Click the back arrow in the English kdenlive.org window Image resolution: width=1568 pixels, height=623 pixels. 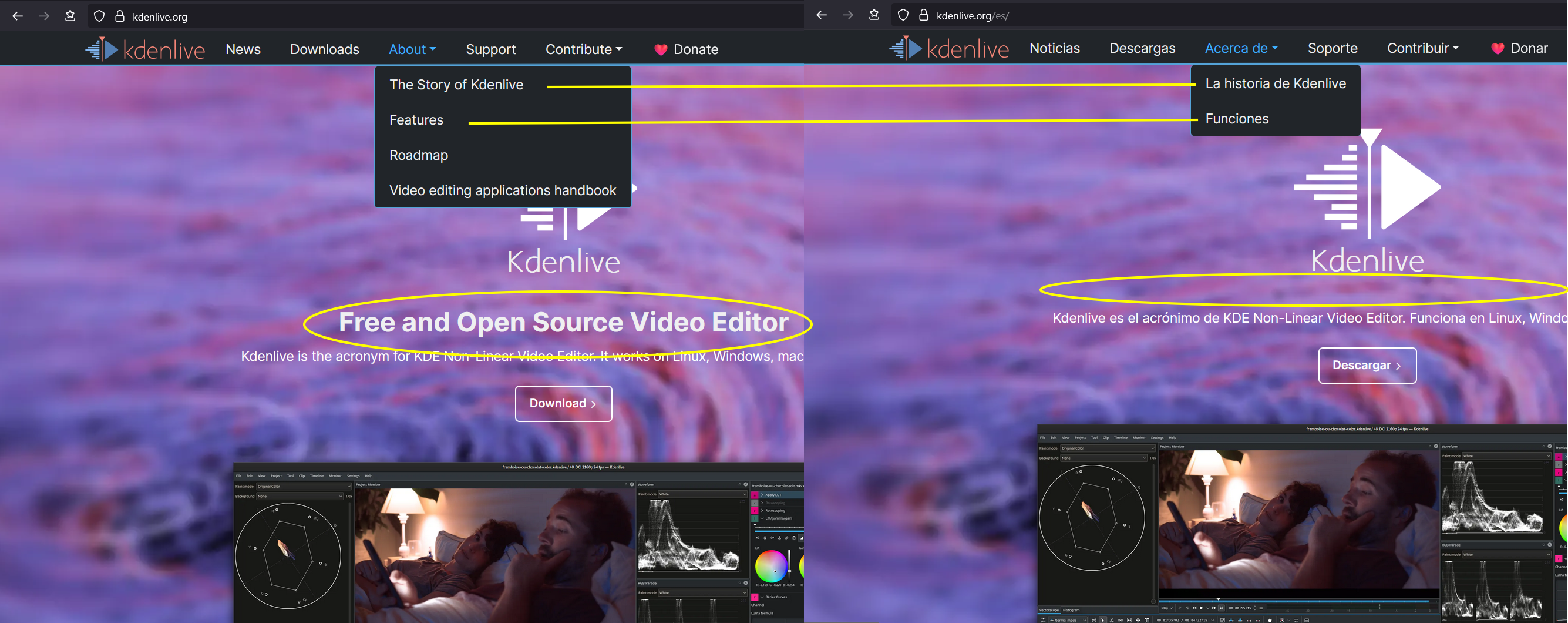pos(18,16)
